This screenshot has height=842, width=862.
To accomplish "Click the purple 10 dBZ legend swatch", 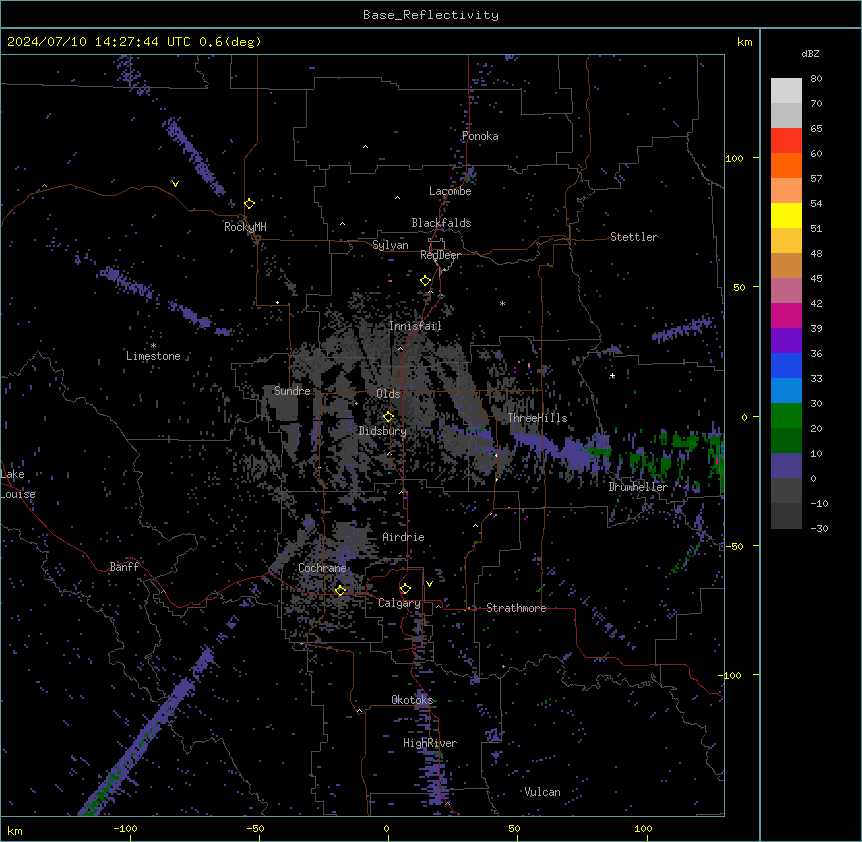I will (786, 466).
